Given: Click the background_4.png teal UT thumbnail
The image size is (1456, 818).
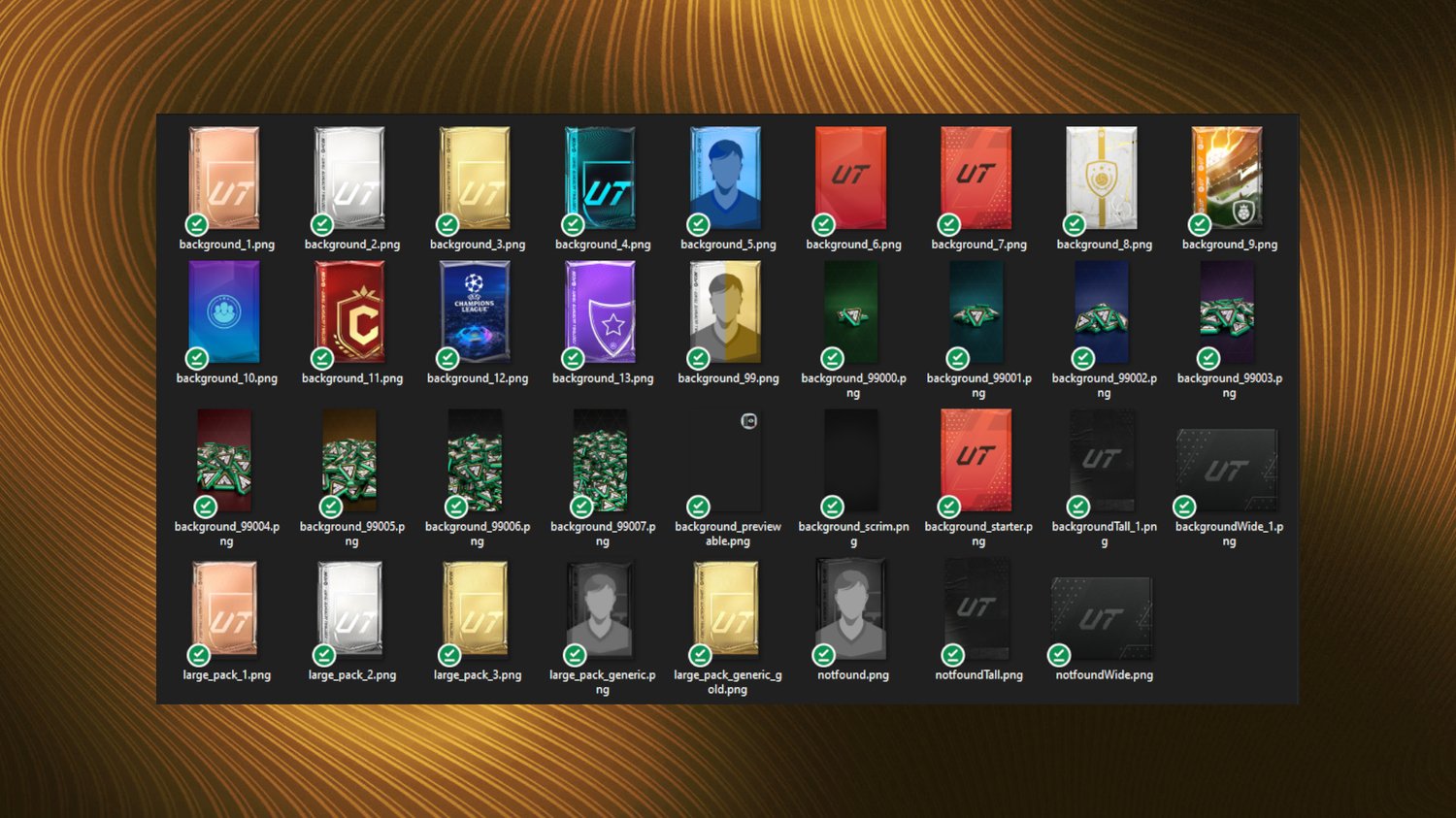Looking at the screenshot, I should click(x=600, y=179).
